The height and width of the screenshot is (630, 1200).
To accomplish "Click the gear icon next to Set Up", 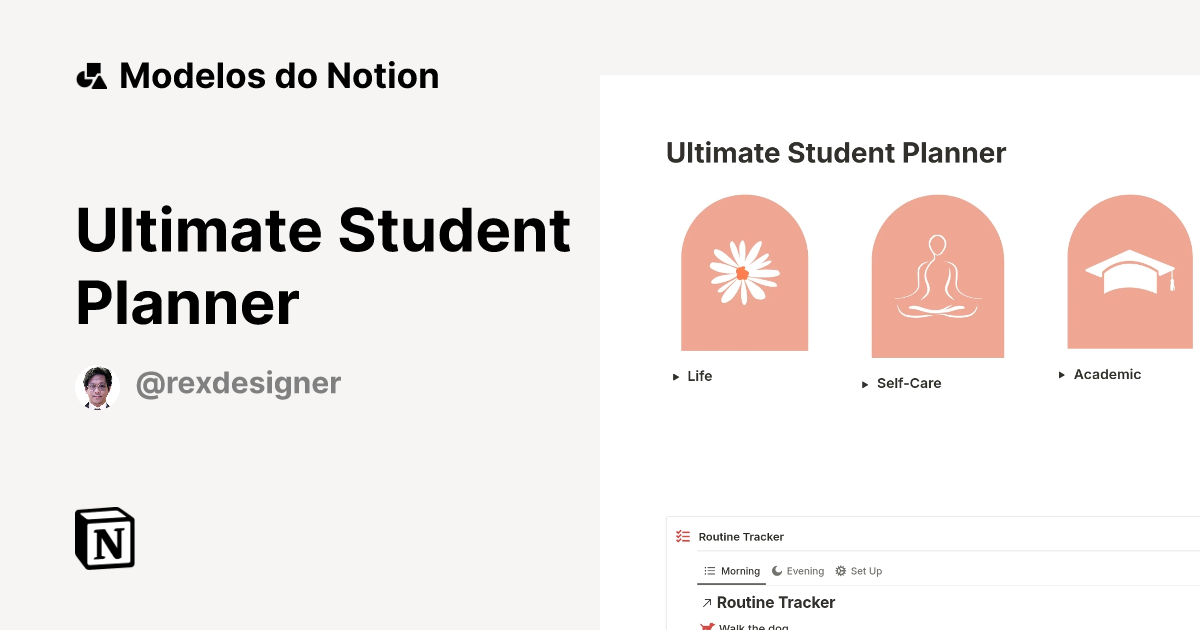I will (x=841, y=570).
